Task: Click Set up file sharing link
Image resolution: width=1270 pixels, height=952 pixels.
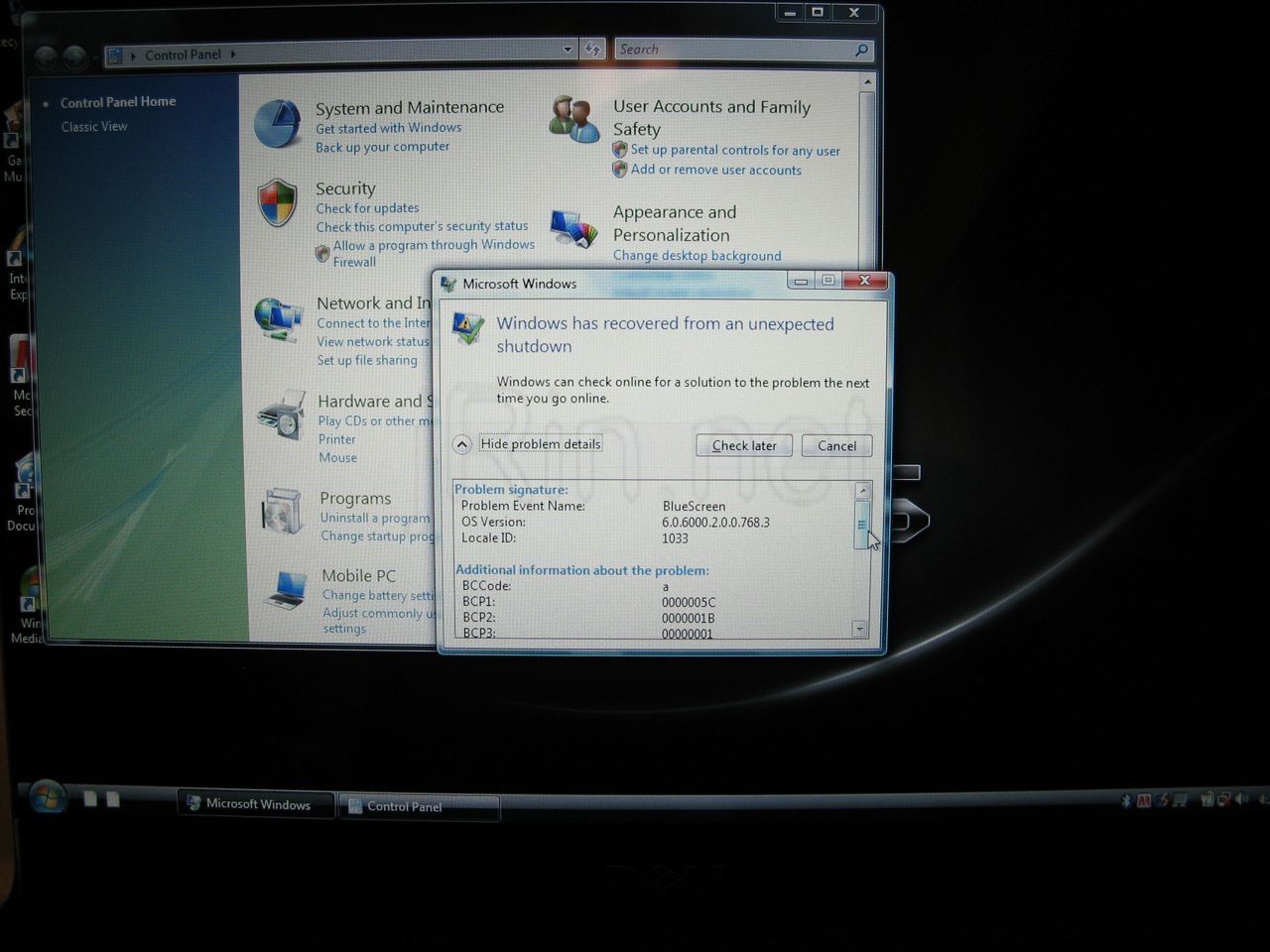Action: (367, 361)
